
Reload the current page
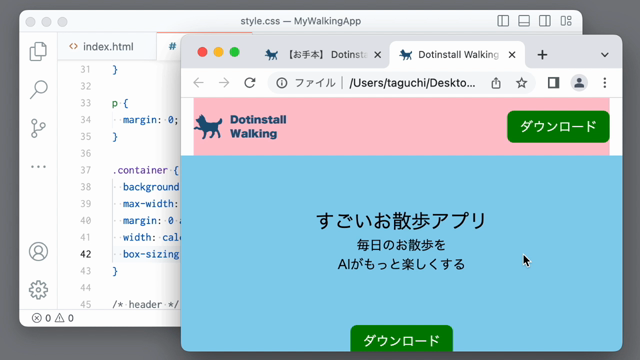point(250,83)
